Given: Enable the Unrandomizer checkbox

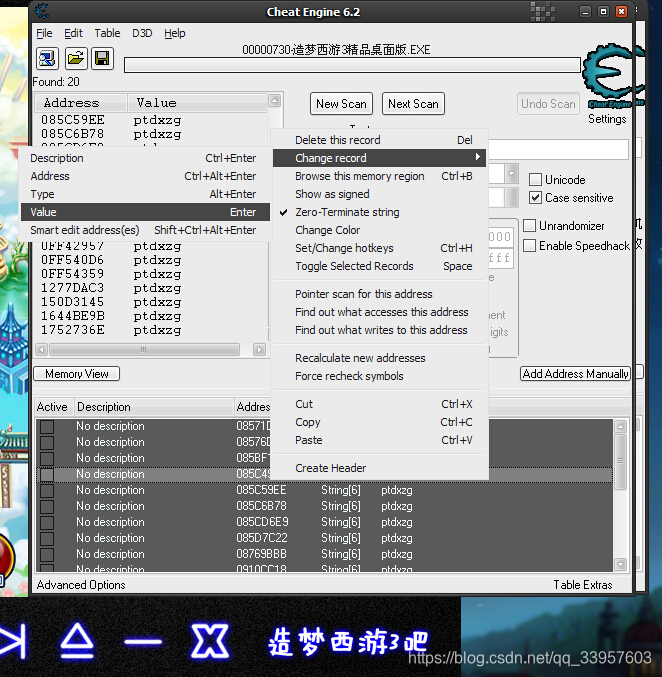Looking at the screenshot, I should [x=529, y=225].
